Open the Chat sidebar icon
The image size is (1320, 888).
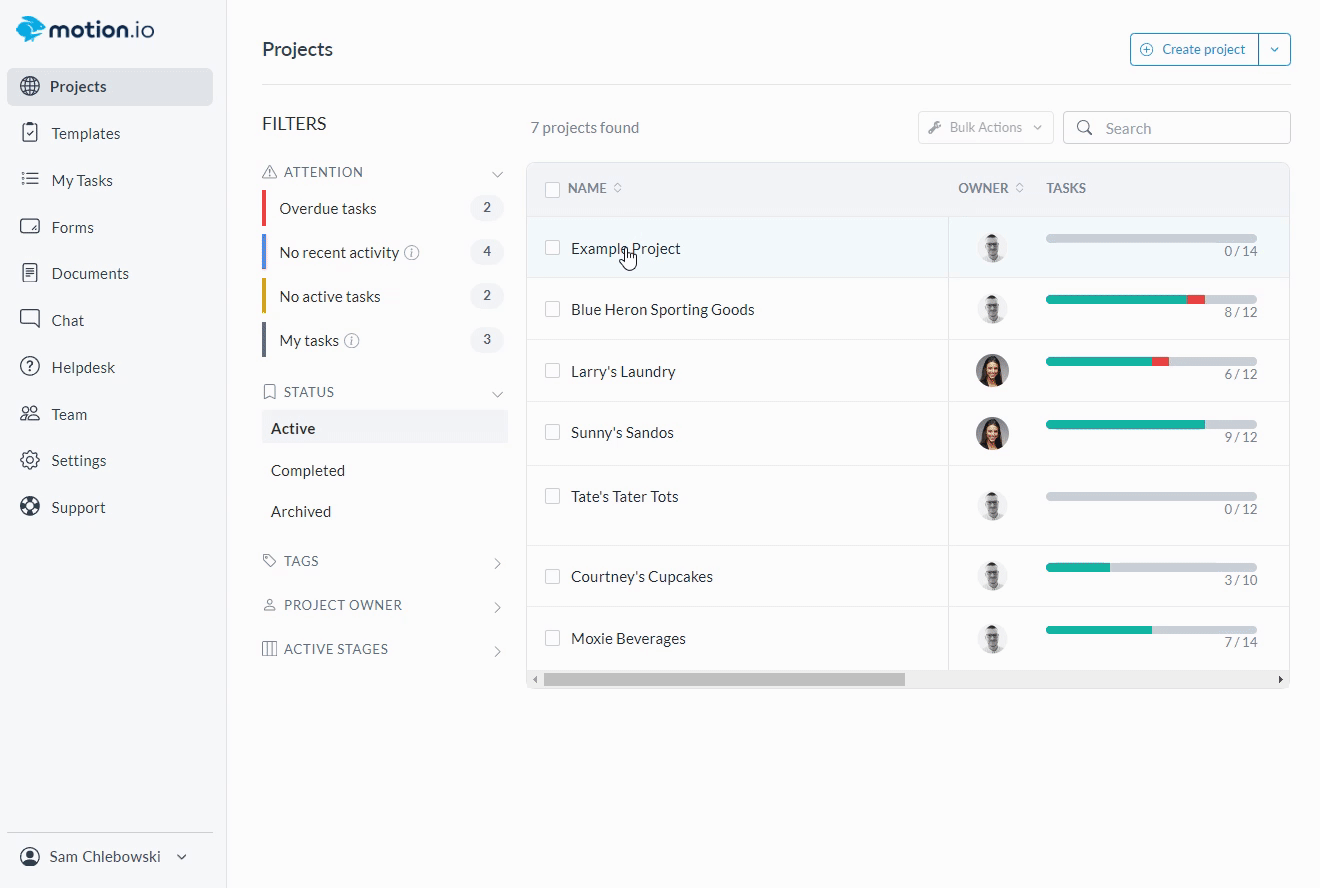pos(30,320)
